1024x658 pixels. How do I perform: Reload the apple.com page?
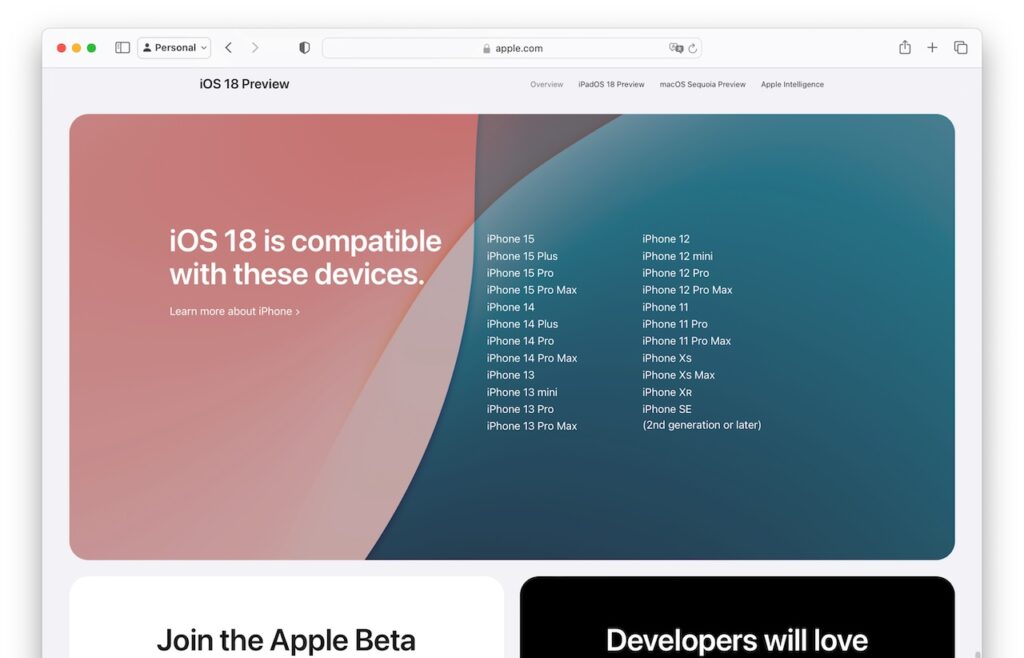coord(692,47)
